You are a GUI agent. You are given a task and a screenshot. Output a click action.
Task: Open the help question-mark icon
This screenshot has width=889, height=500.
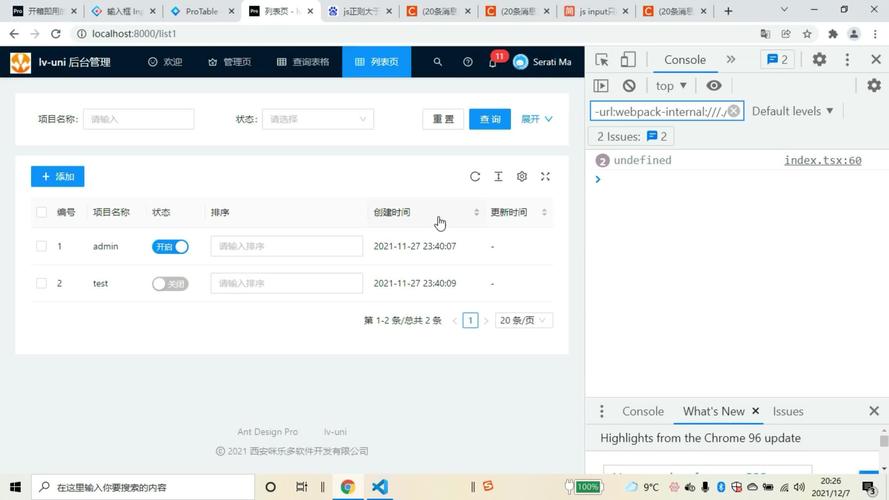468,62
